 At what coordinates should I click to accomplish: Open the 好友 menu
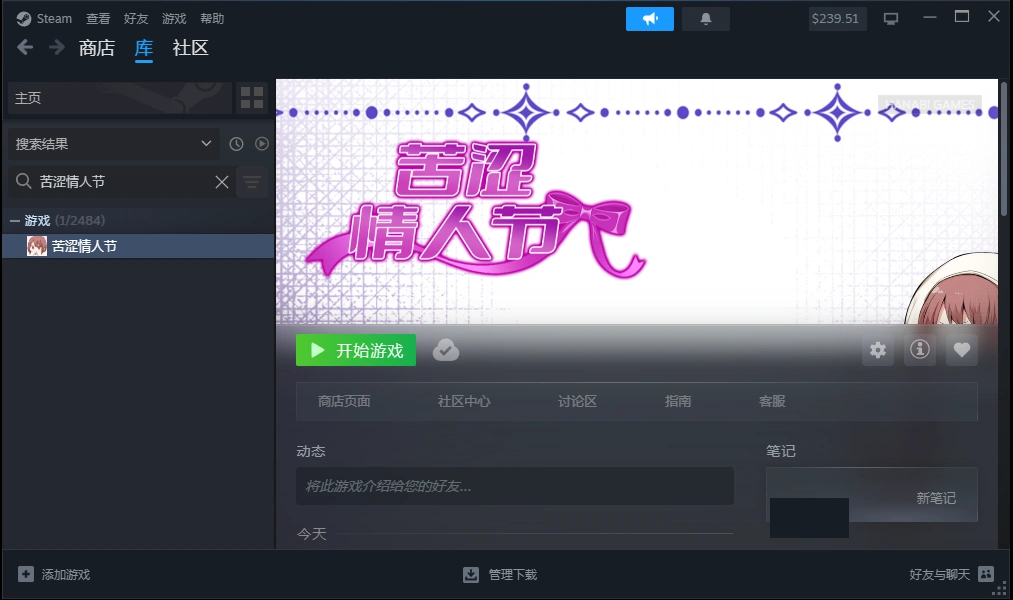pos(136,19)
